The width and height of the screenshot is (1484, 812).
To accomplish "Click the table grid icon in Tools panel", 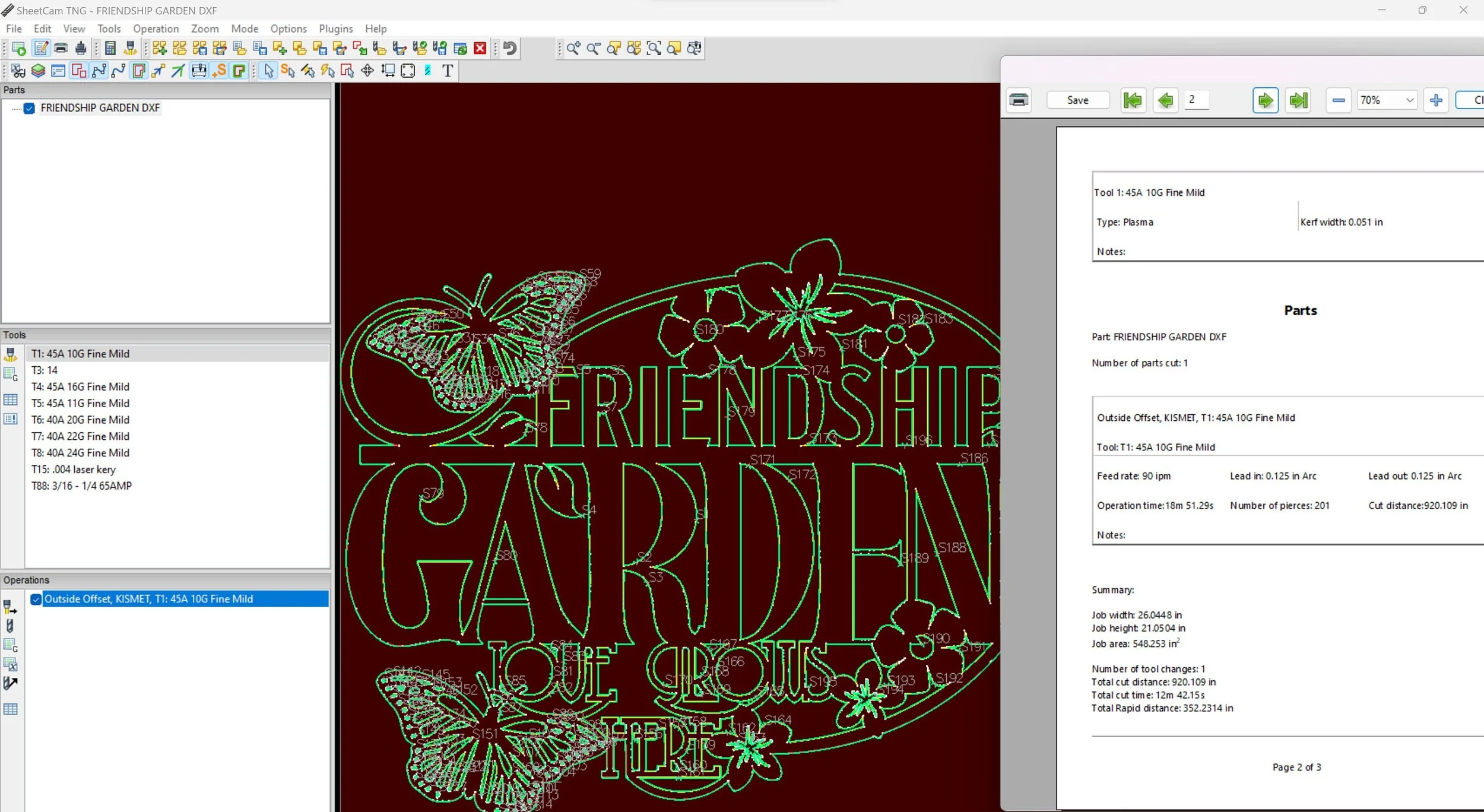I will [x=11, y=399].
